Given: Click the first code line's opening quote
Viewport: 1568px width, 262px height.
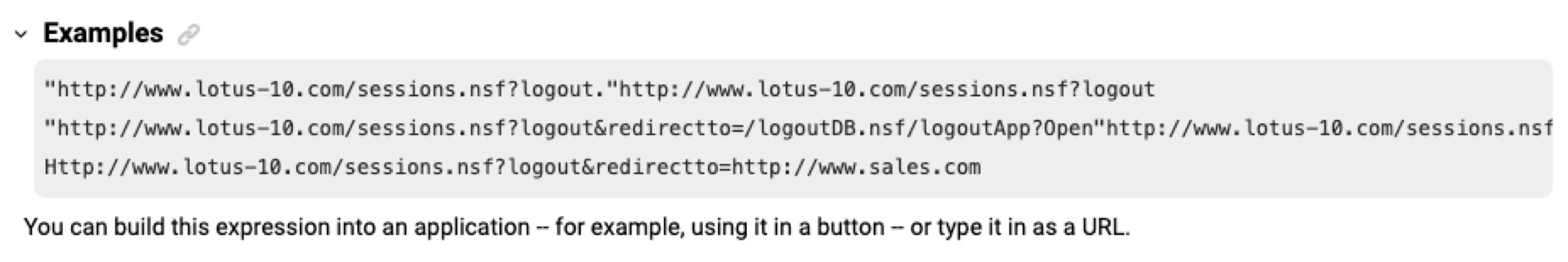Looking at the screenshot, I should tap(50, 89).
